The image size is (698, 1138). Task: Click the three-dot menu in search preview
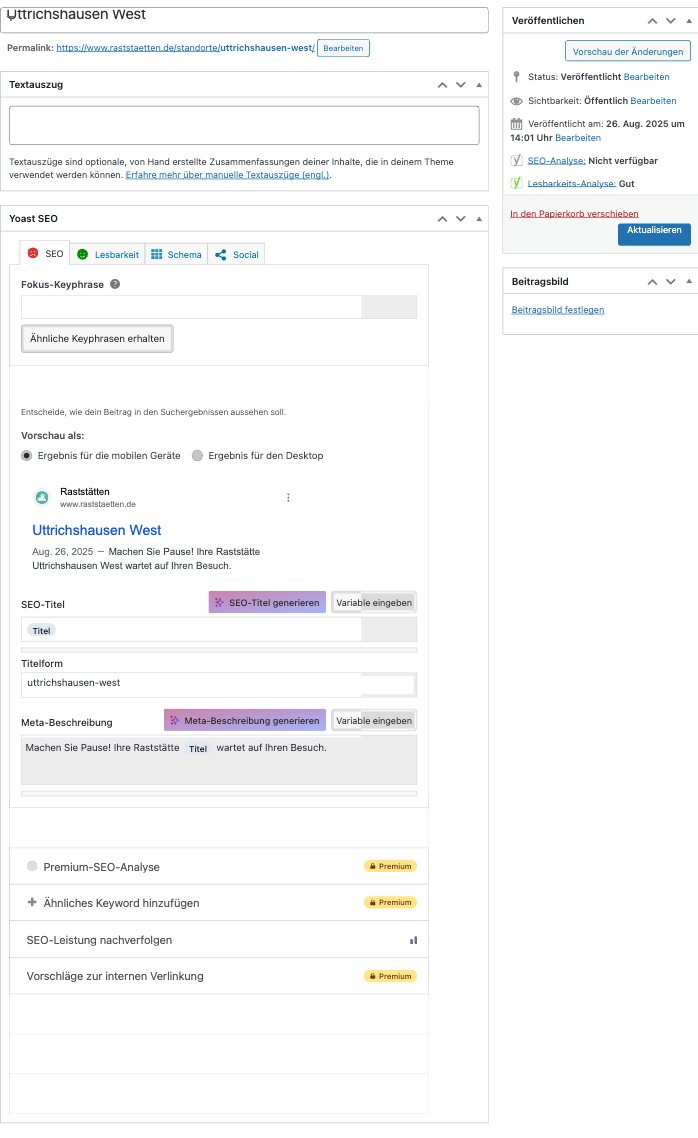click(288, 498)
